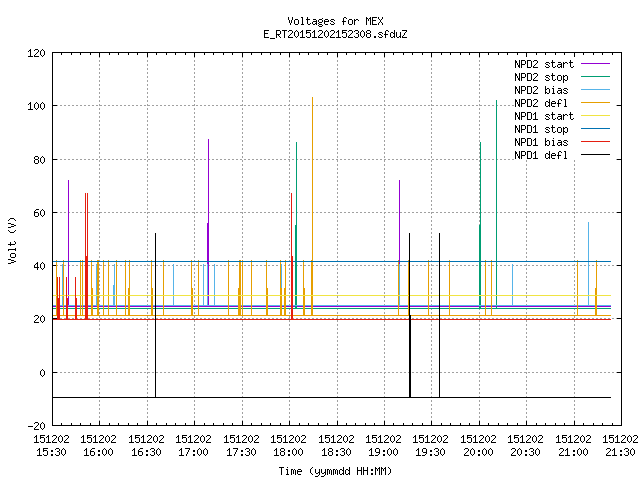Screen dimensions: 640x480
Task: Click the NPD1 stop legend label
Action: point(541,129)
